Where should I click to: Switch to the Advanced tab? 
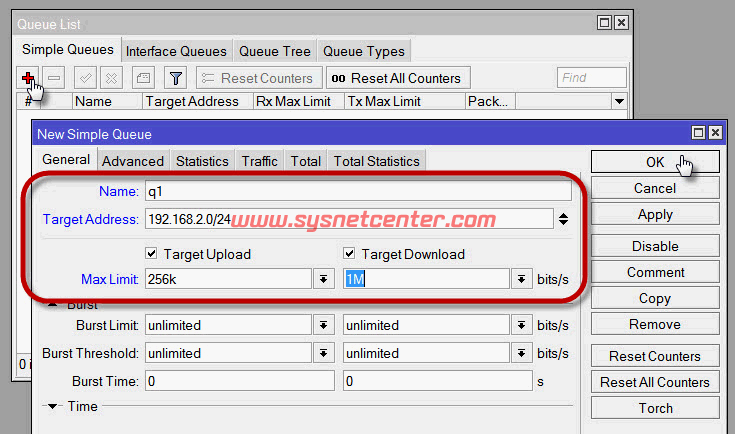tap(132, 161)
